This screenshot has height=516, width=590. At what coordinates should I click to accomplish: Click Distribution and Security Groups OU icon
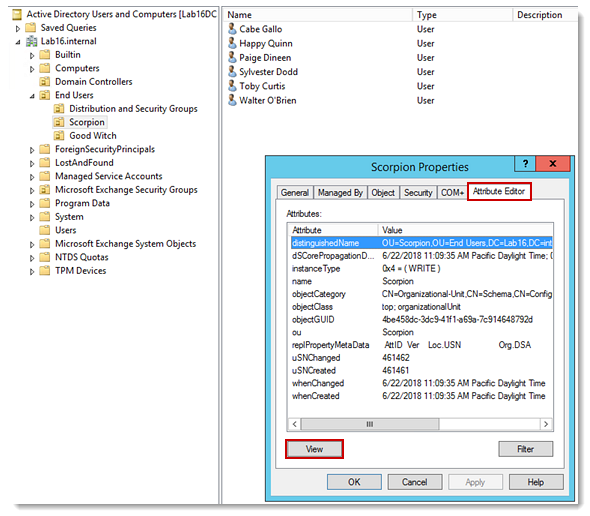point(59,109)
